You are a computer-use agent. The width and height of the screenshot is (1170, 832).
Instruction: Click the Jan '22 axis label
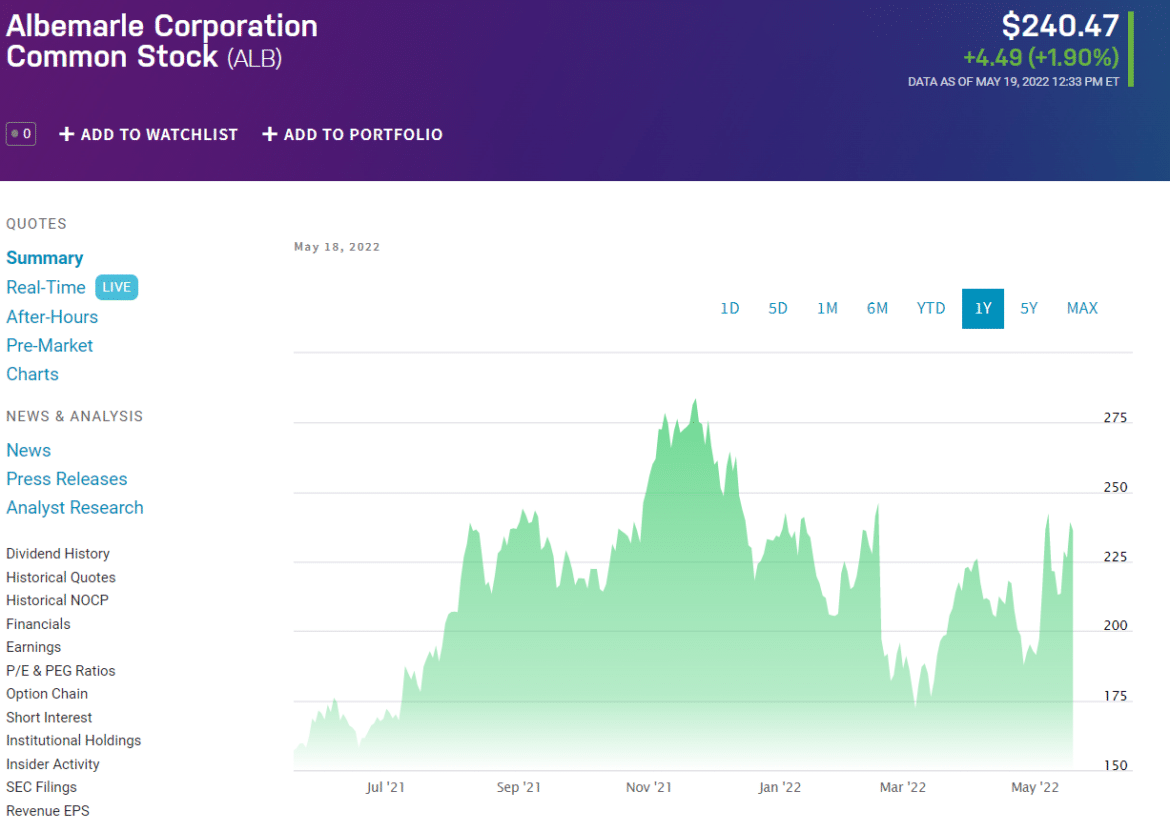[780, 787]
